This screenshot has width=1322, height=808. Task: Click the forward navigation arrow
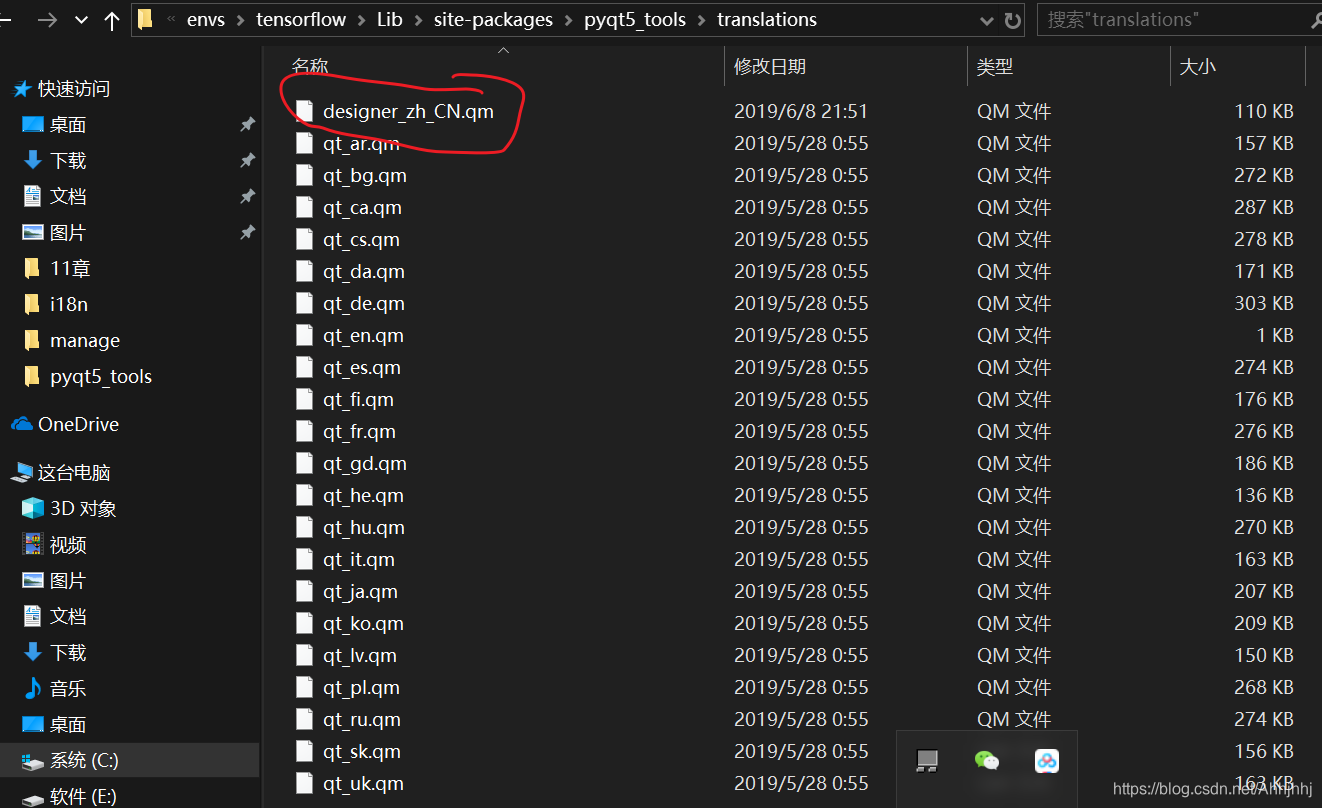tap(46, 20)
